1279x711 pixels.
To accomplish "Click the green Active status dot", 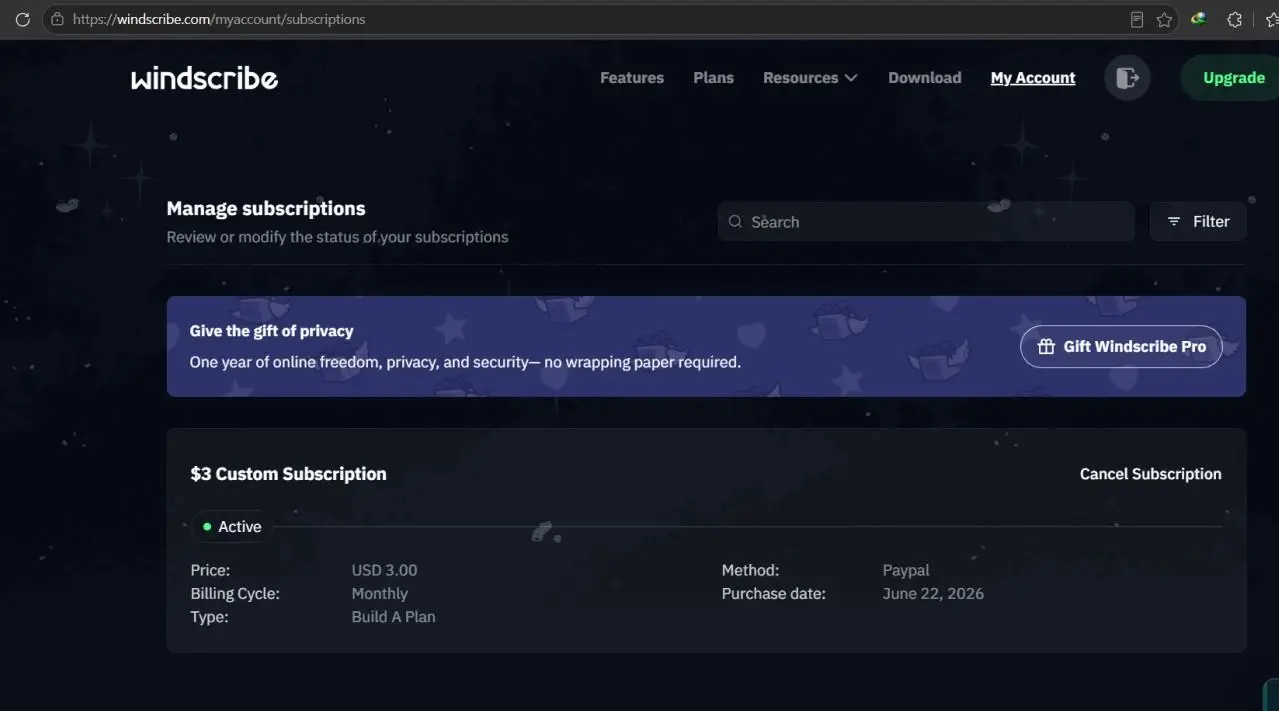I will tap(207, 526).
